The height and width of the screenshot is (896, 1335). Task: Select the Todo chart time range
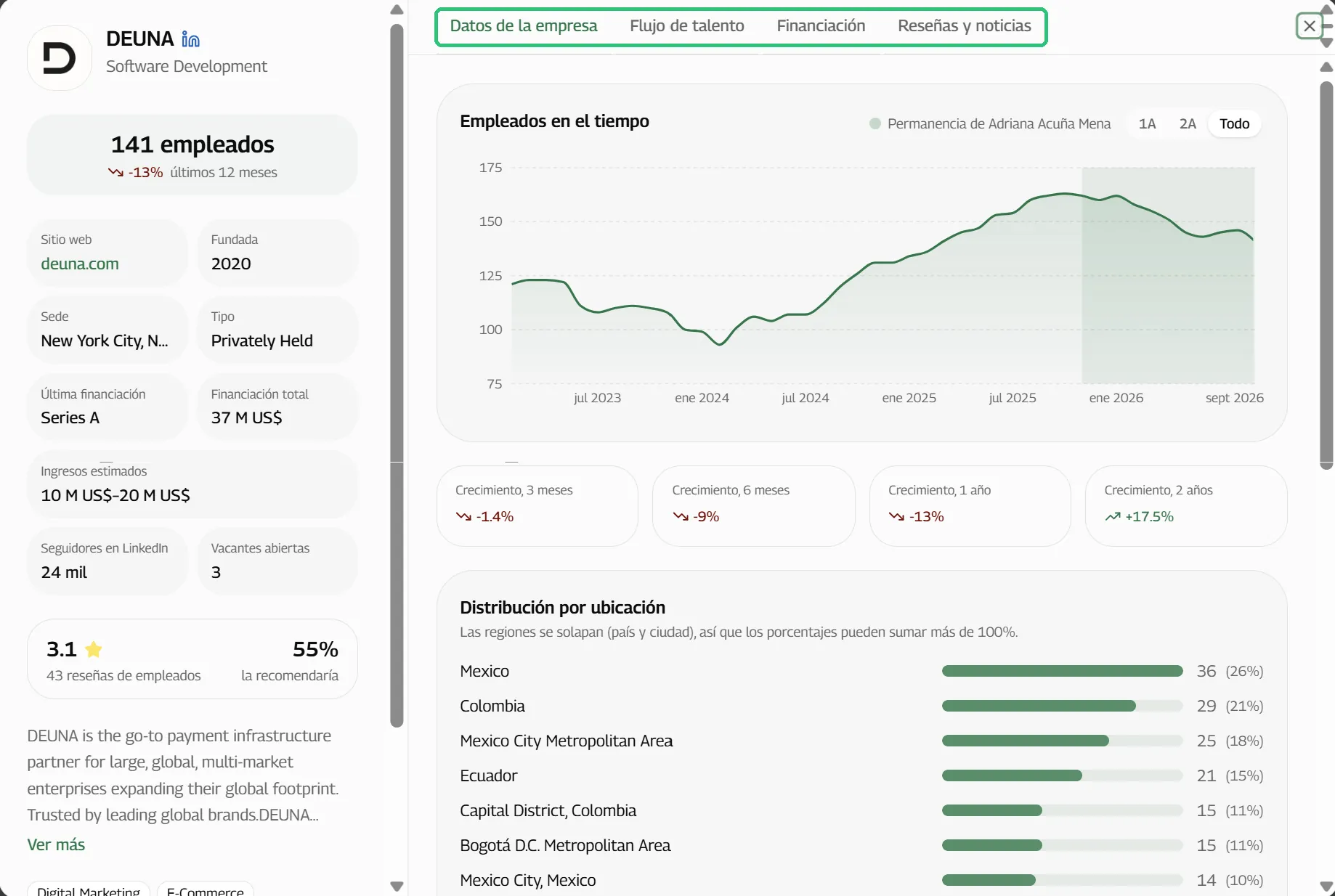[x=1234, y=123]
